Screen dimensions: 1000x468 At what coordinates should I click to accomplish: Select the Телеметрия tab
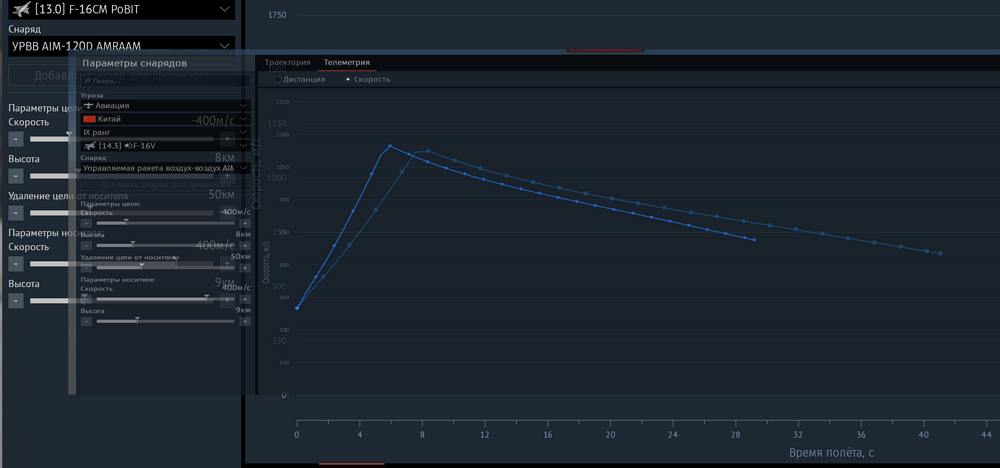[346, 62]
